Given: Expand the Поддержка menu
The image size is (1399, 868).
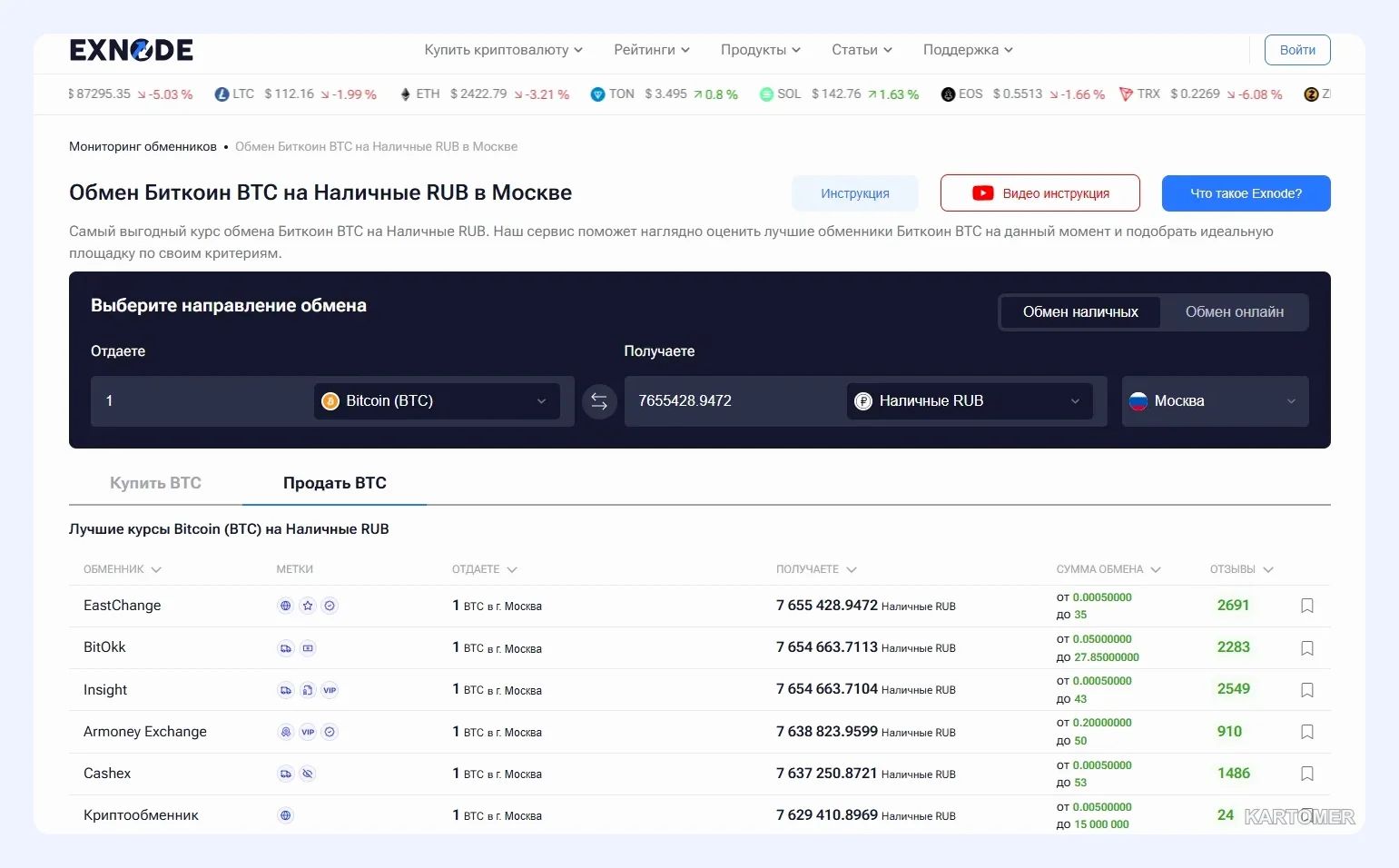Looking at the screenshot, I should point(968,50).
